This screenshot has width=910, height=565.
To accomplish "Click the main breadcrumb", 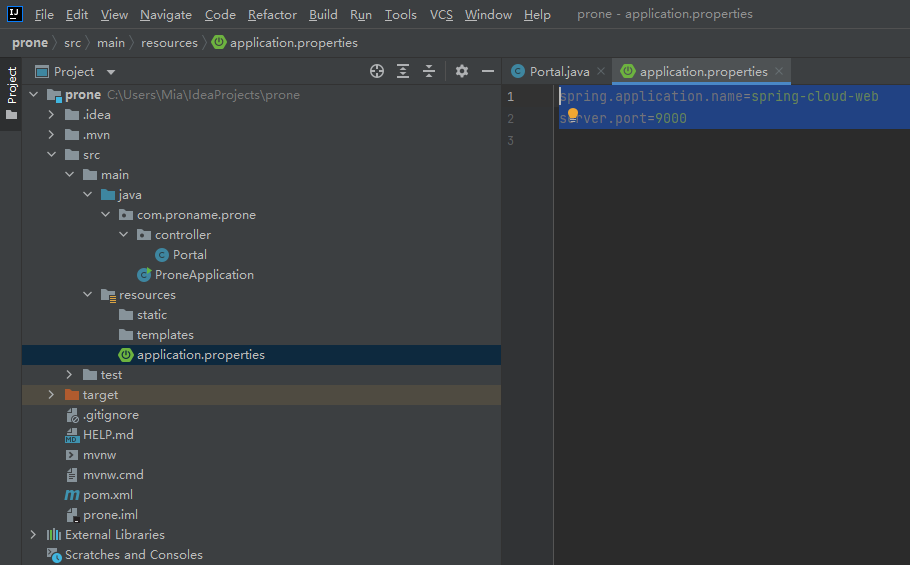I will coord(111,42).
